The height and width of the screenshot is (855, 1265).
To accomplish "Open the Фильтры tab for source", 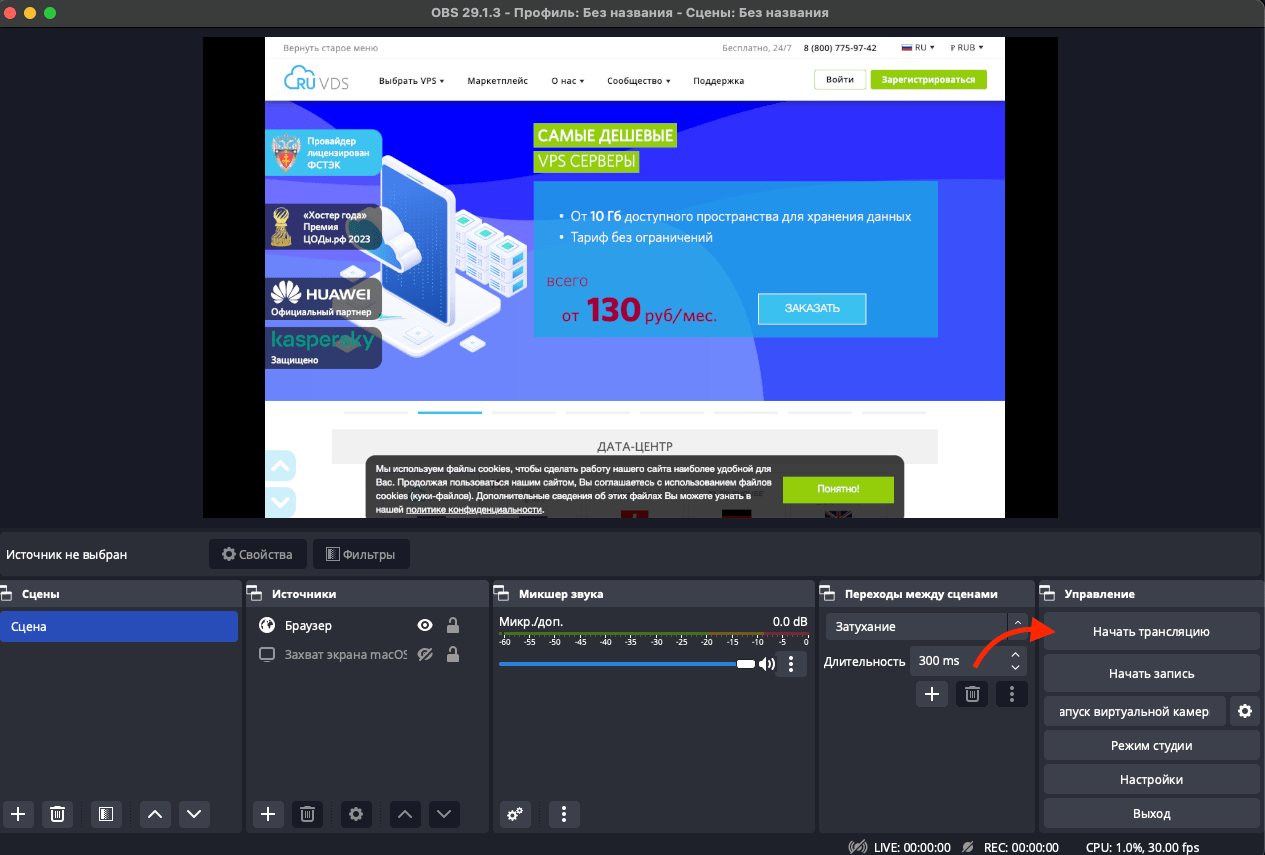I will click(x=361, y=554).
